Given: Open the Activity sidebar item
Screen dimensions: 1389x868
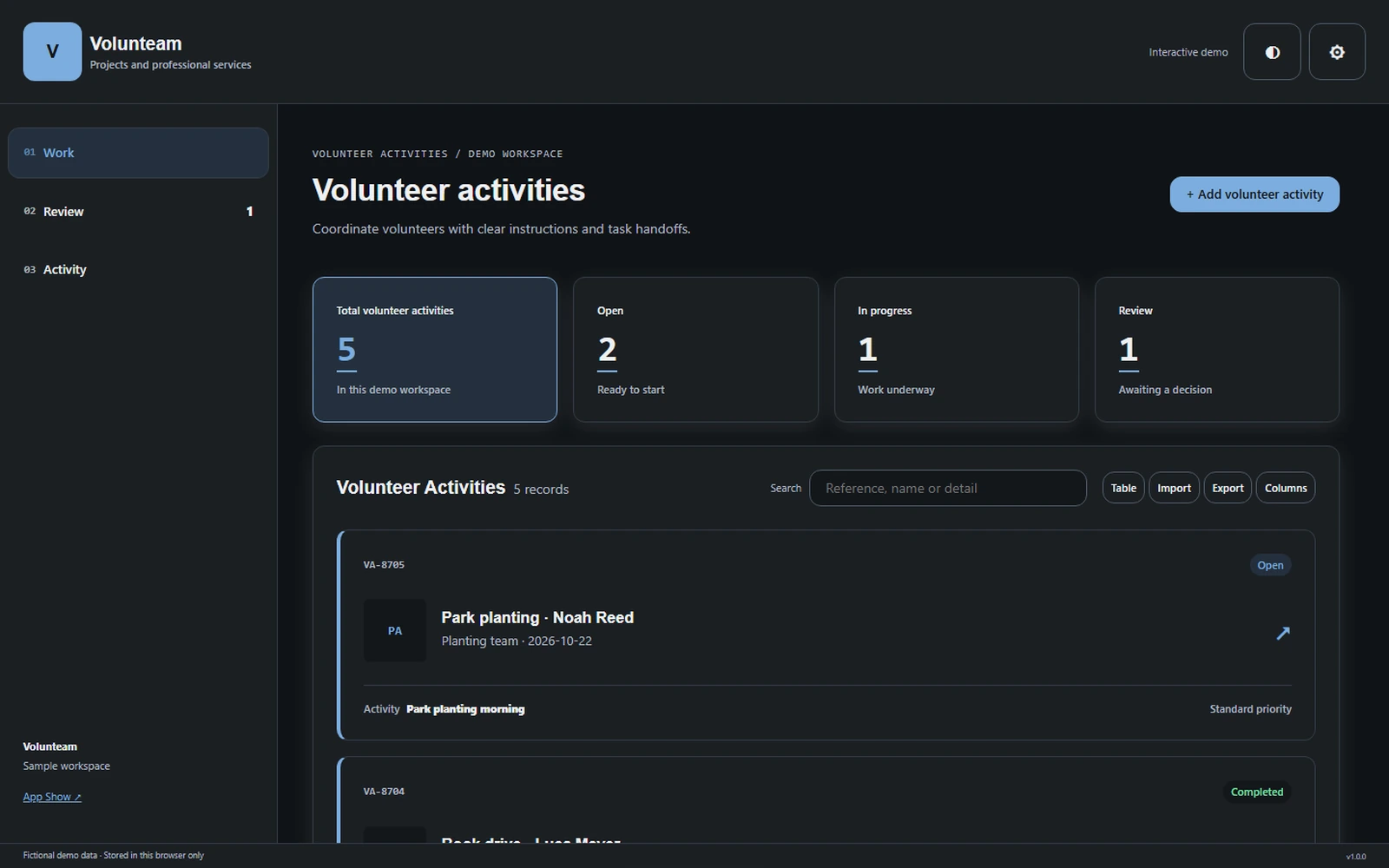Looking at the screenshot, I should pyautogui.click(x=138, y=270).
